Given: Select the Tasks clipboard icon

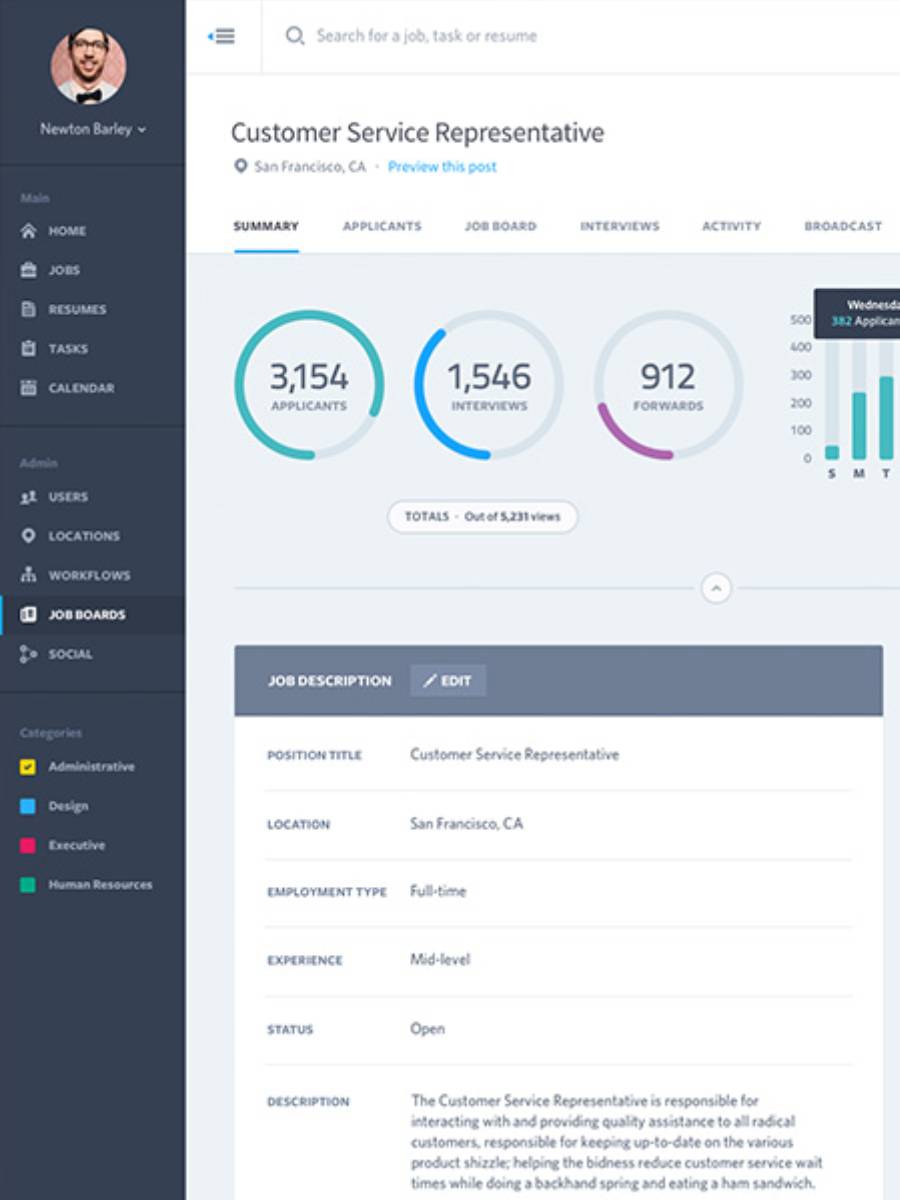Looking at the screenshot, I should 29,349.
